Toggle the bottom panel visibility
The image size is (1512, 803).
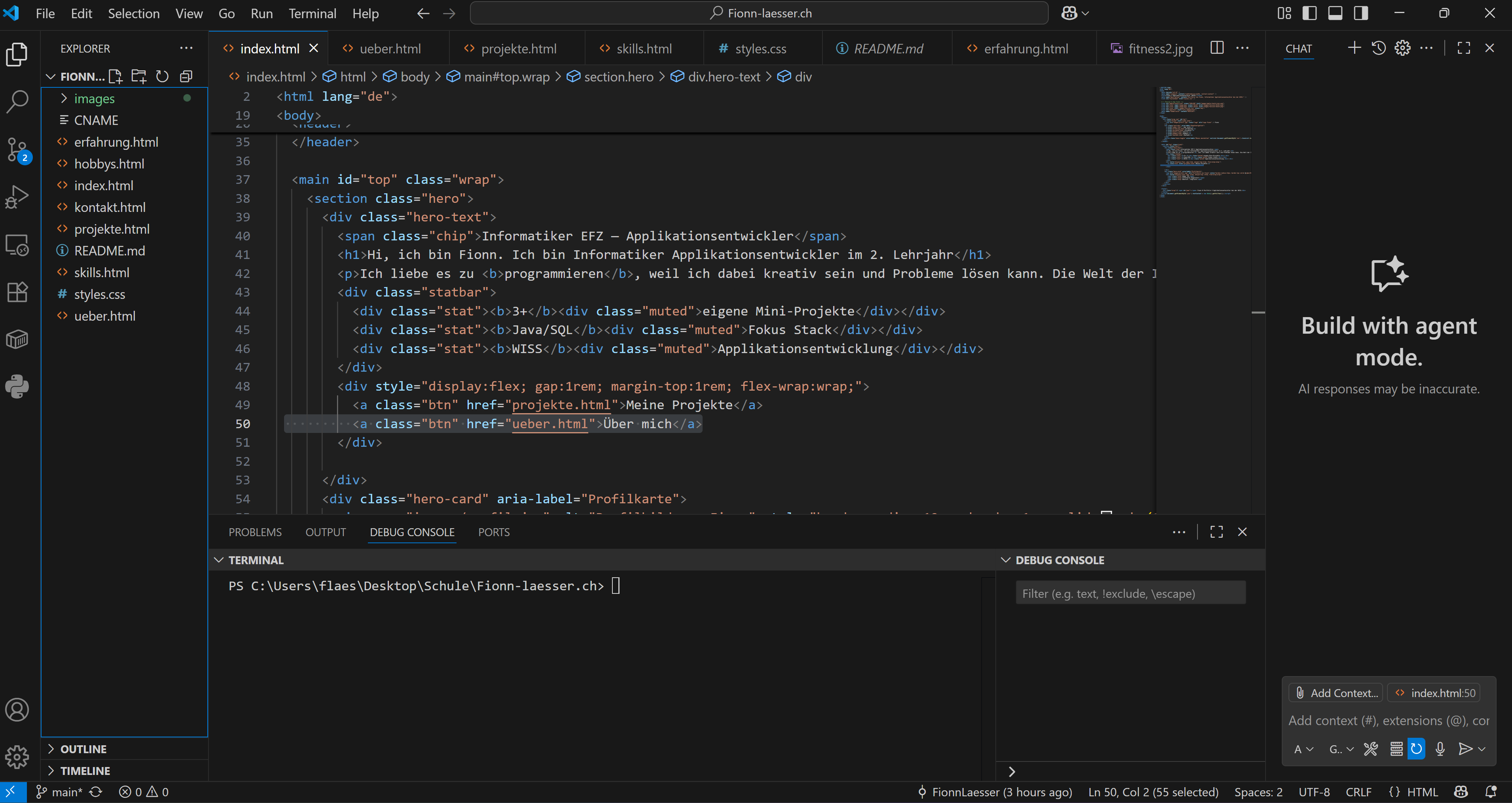(1335, 13)
